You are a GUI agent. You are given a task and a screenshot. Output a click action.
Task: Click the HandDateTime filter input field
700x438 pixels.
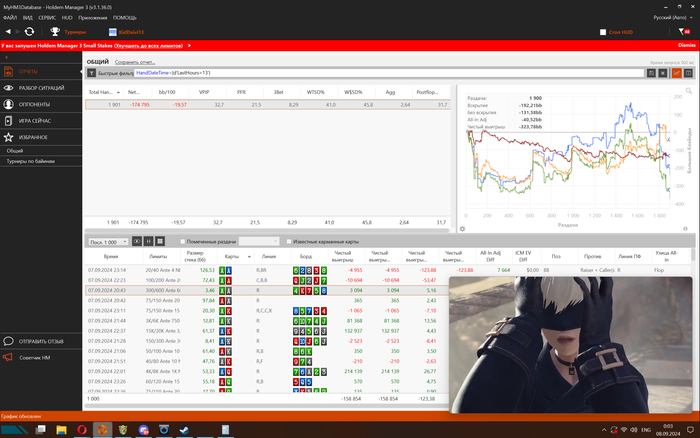click(x=388, y=73)
